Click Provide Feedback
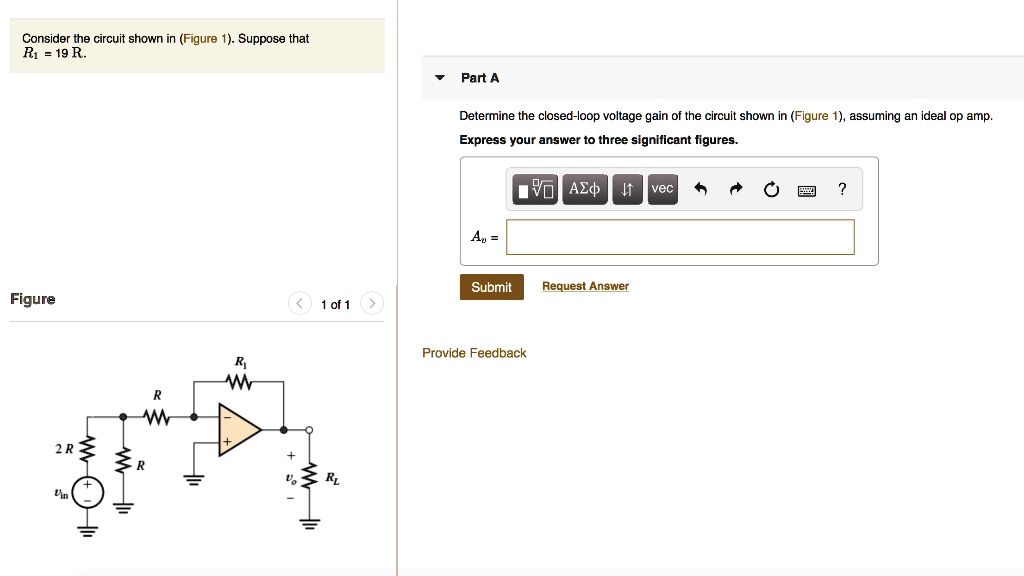Image resolution: width=1024 pixels, height=576 pixels. (x=474, y=352)
